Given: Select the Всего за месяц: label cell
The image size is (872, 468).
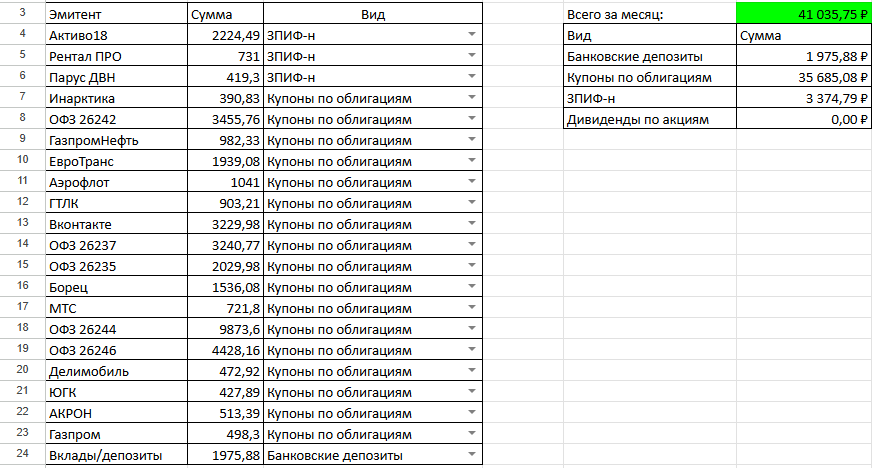Looking at the screenshot, I should (650, 14).
